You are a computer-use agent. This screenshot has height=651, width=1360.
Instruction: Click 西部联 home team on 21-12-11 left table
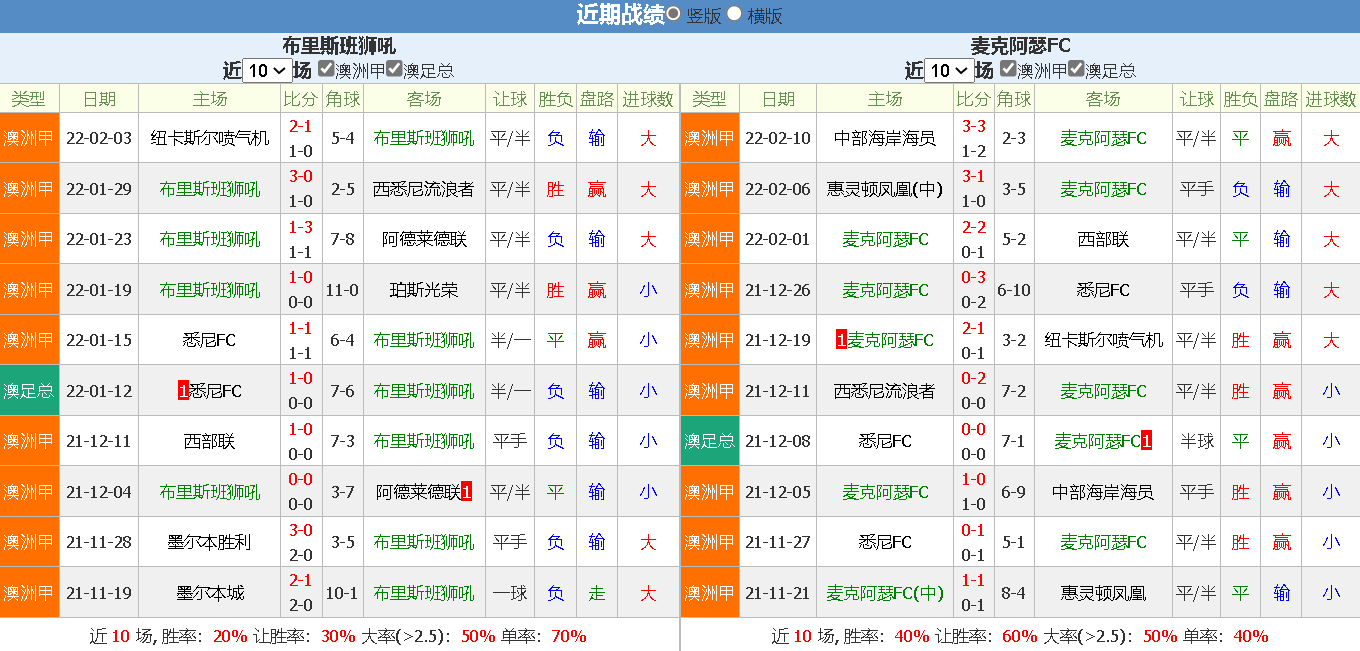(210, 441)
